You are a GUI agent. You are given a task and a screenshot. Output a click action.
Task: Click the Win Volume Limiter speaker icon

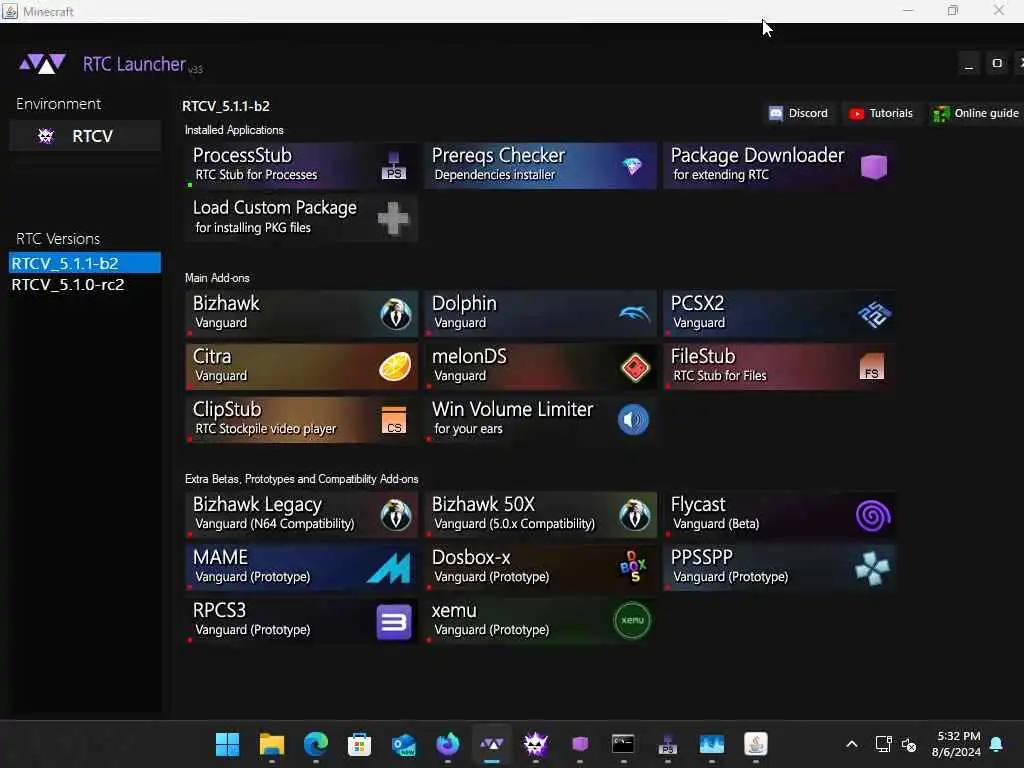633,420
